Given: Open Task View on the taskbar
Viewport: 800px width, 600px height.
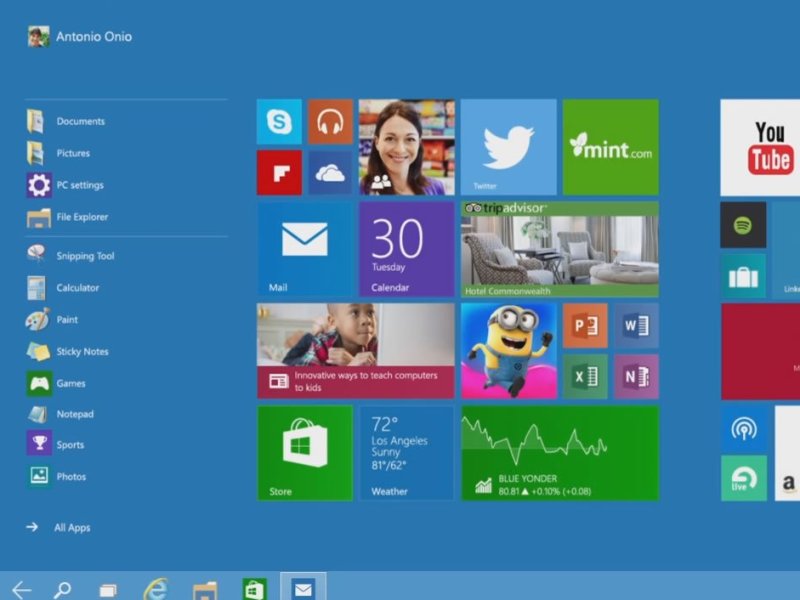Looking at the screenshot, I should [108, 590].
